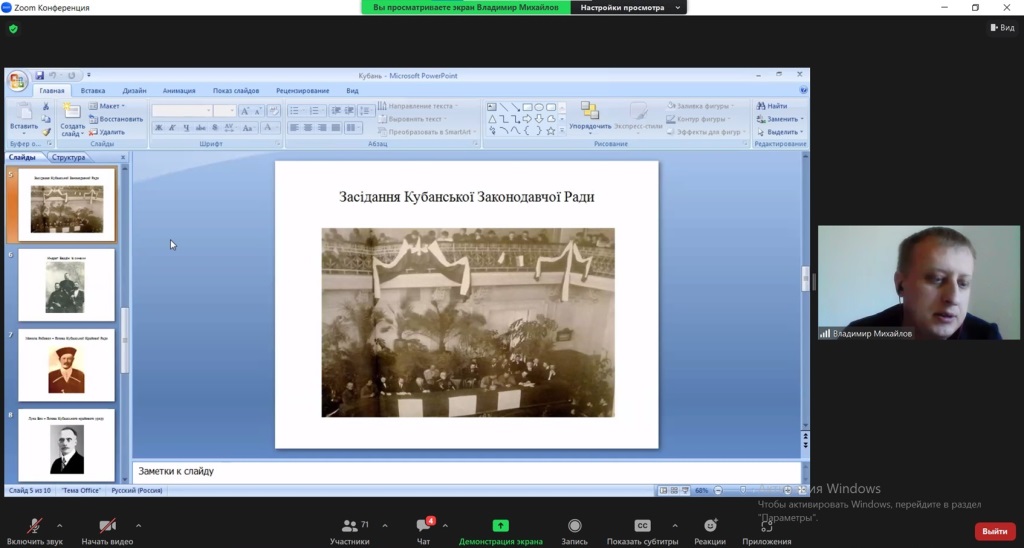
Task: Open the Реакции reactions menu
Action: click(x=710, y=526)
